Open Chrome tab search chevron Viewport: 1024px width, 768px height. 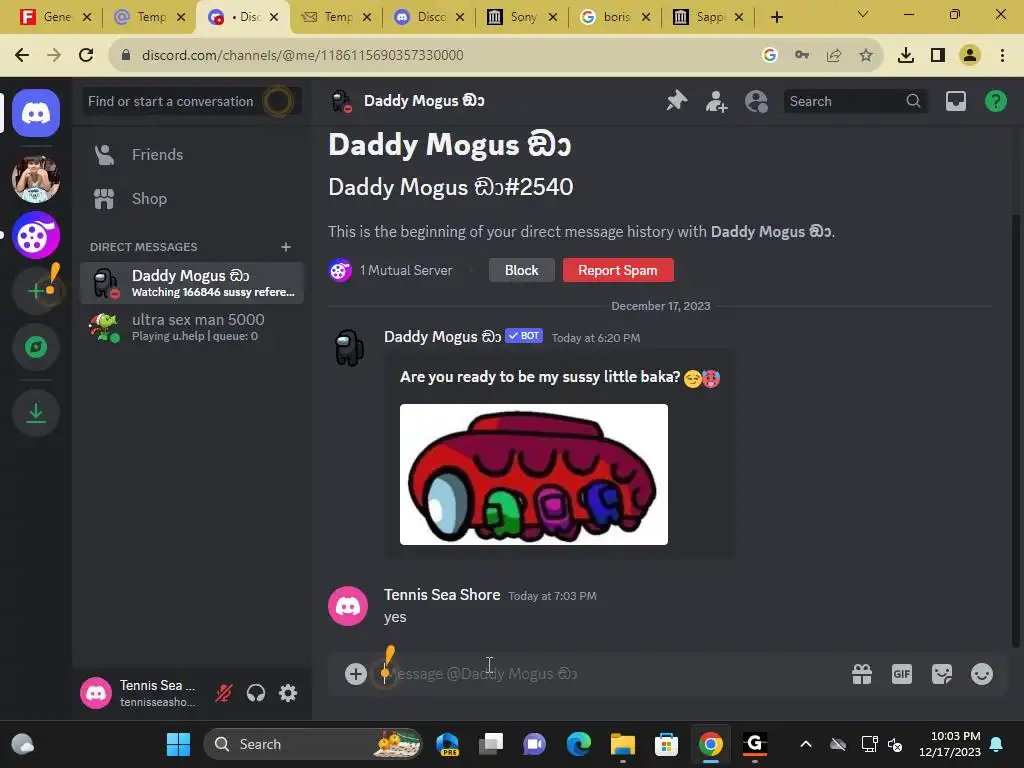pyautogui.click(x=863, y=14)
